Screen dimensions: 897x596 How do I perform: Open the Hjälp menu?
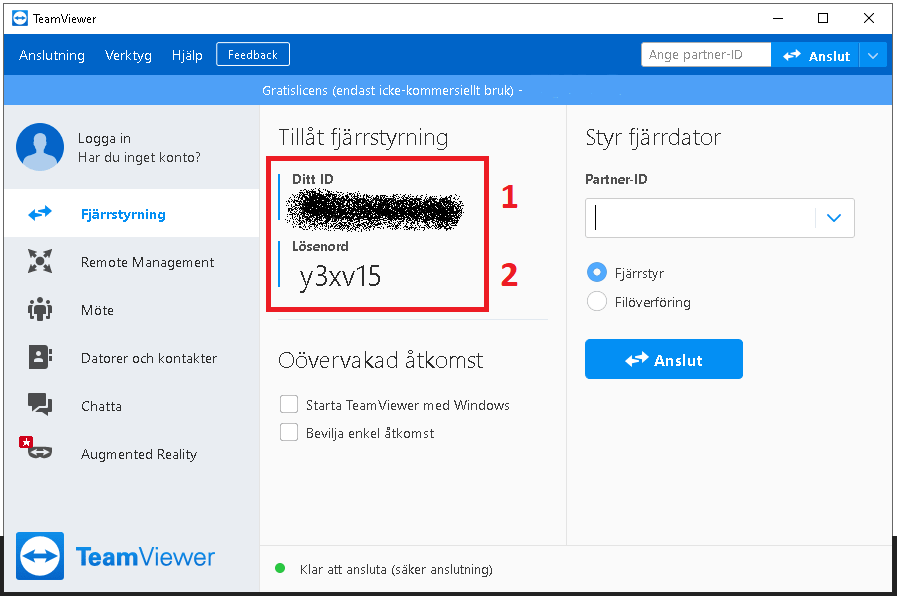(187, 55)
